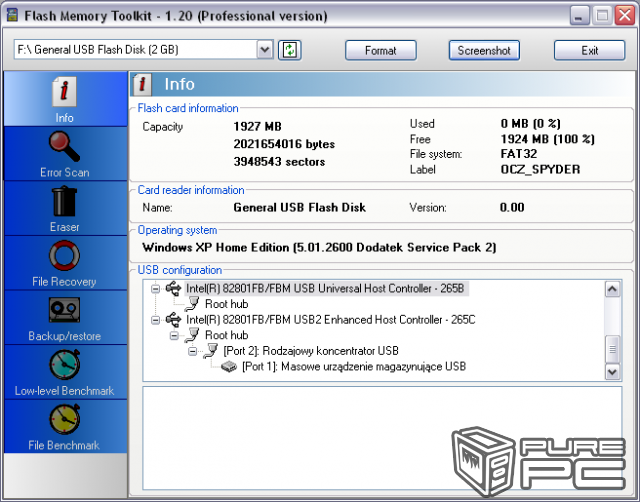The height and width of the screenshot is (502, 640).
Task: Collapse the Port 2 Rodzajowy koncentrator node
Action: coord(193,351)
